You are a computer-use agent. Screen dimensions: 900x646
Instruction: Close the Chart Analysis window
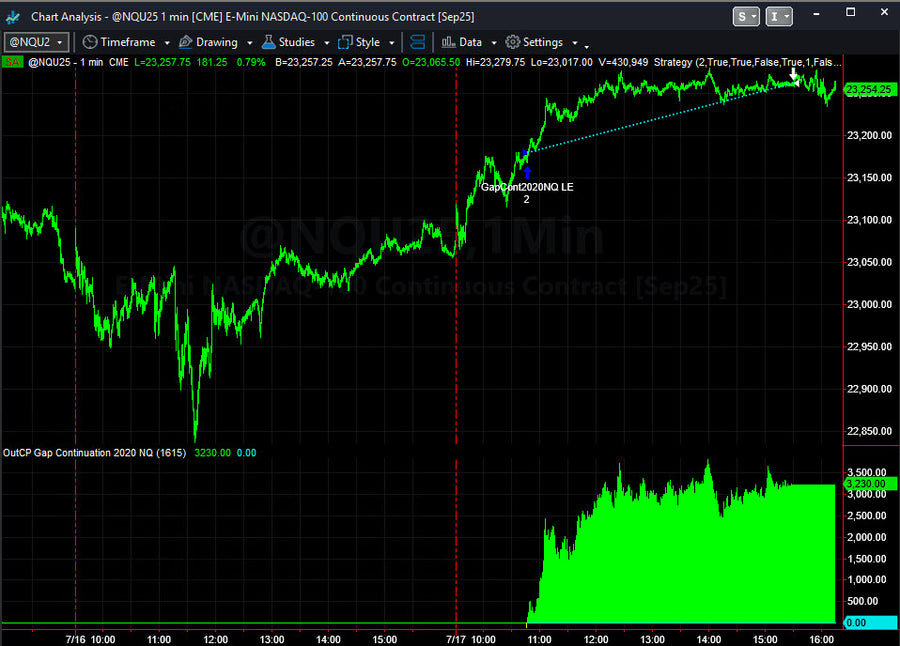[885, 12]
